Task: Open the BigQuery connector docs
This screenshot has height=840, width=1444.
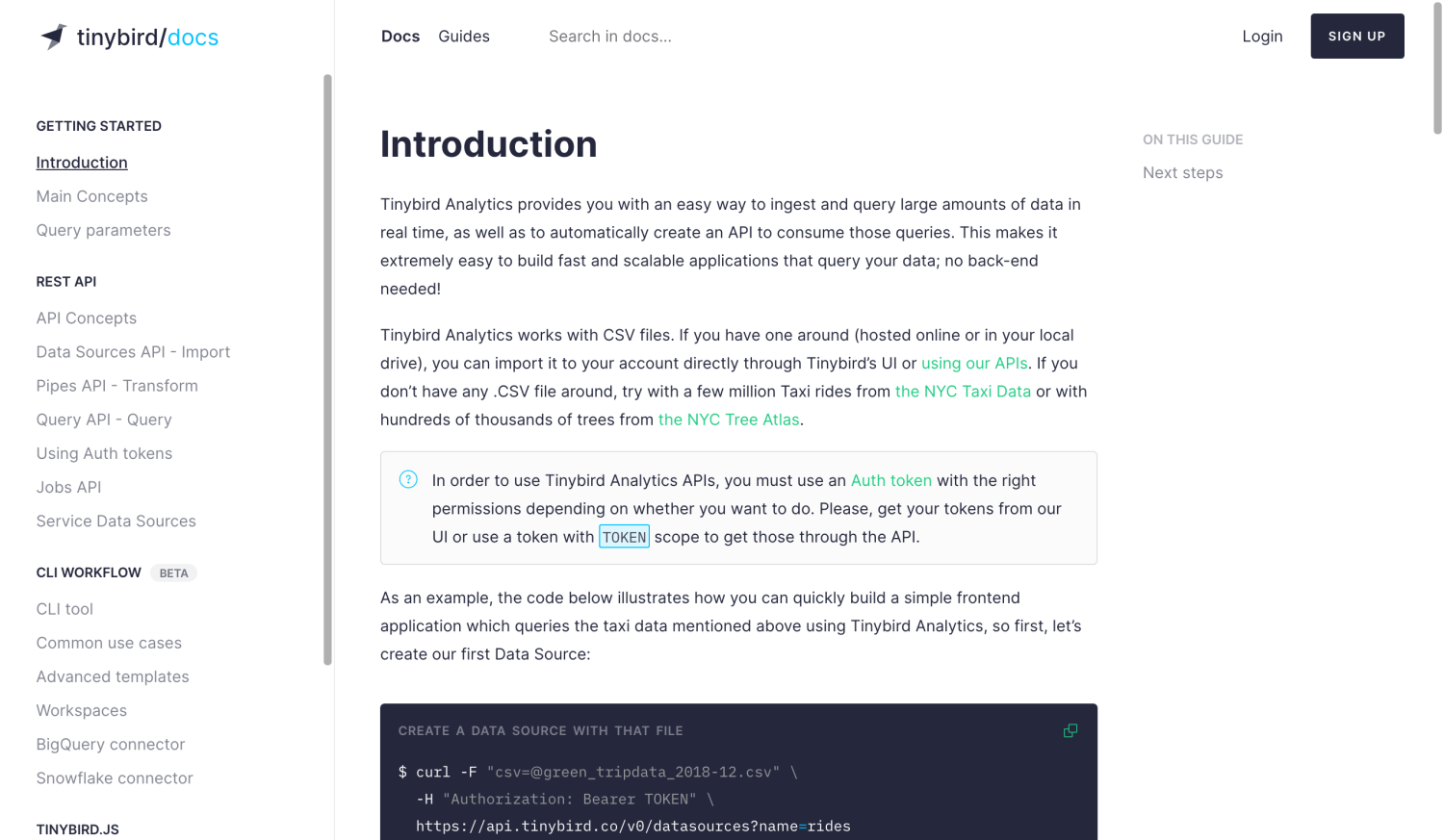Action: [110, 744]
